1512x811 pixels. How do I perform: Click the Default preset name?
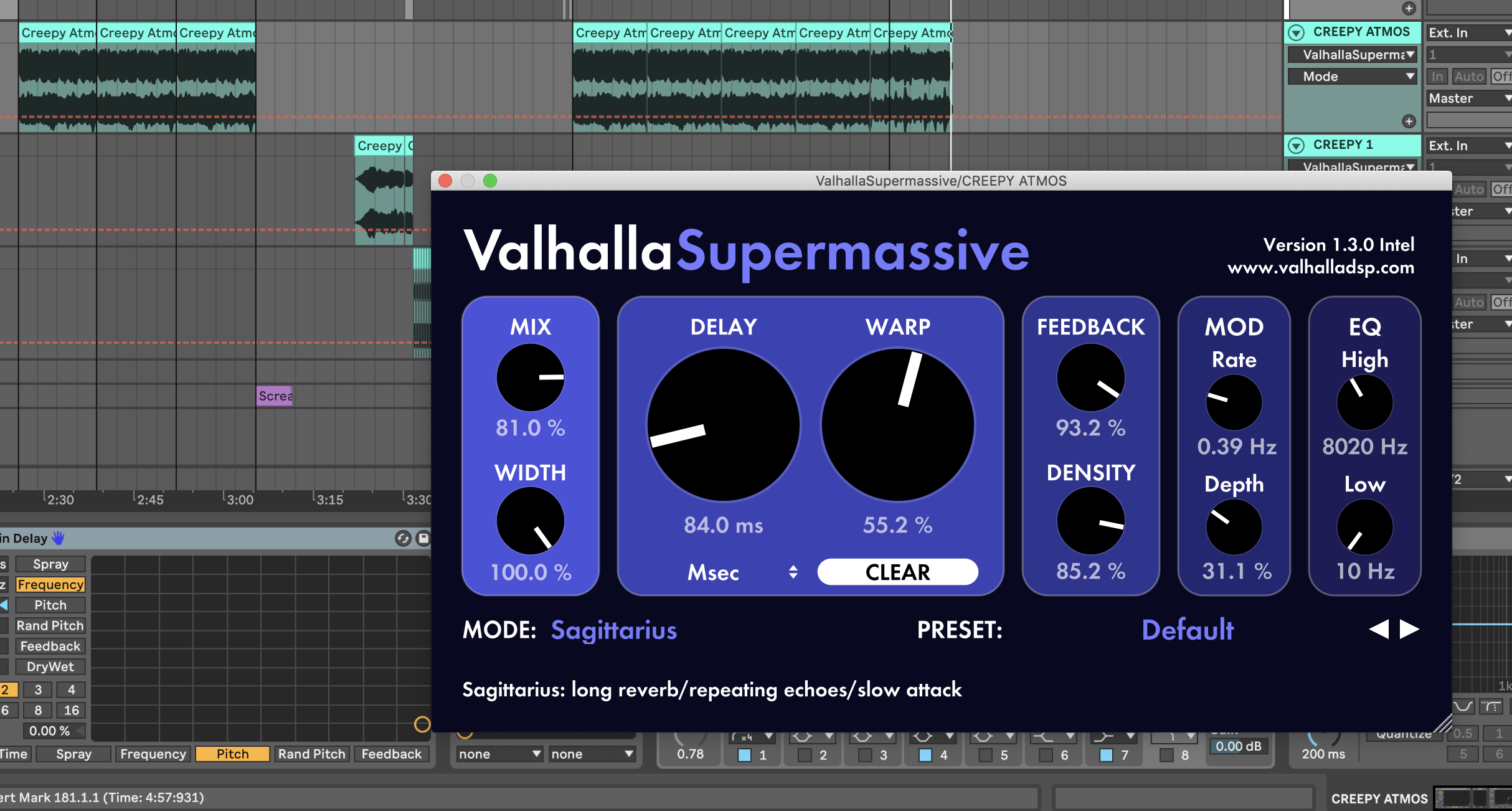(1188, 630)
